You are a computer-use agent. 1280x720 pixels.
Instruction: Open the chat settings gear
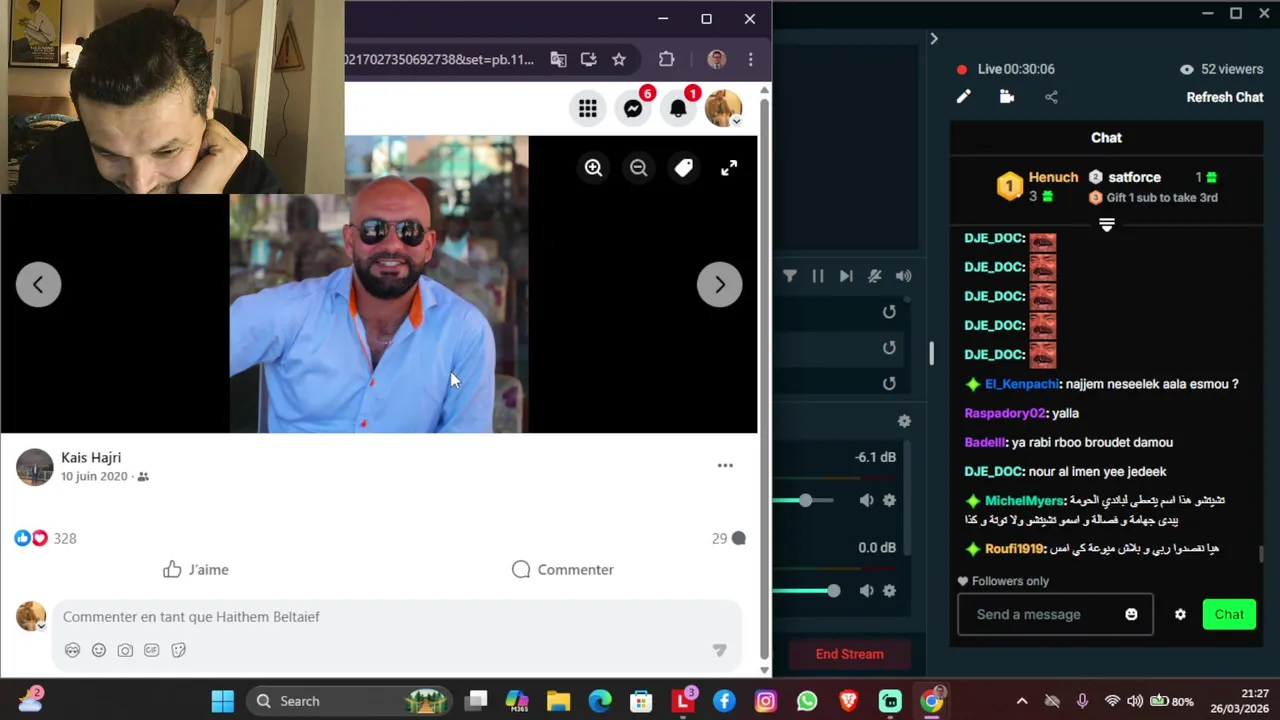point(1180,614)
